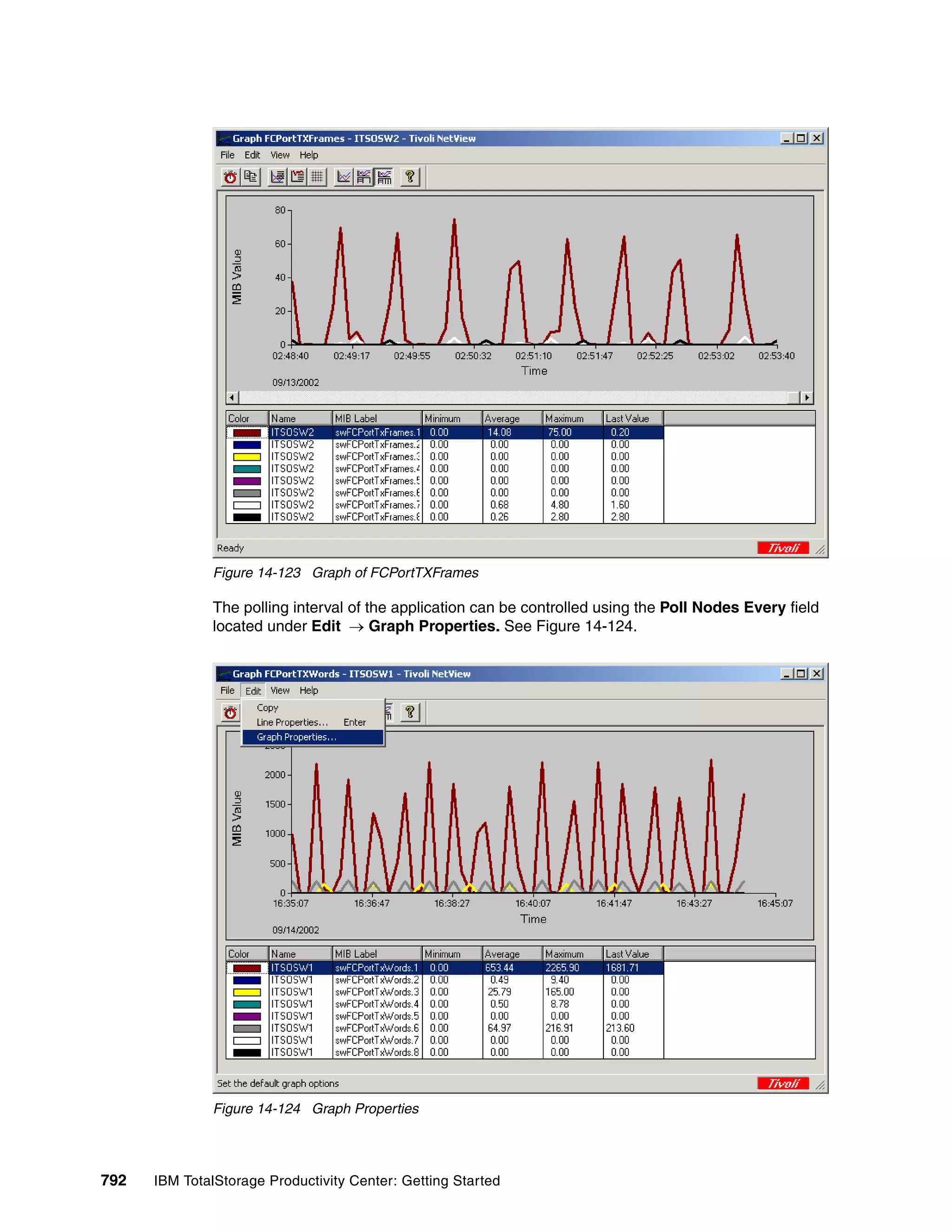
Task: Click the 14.08 average value cell
Action: 513,433
